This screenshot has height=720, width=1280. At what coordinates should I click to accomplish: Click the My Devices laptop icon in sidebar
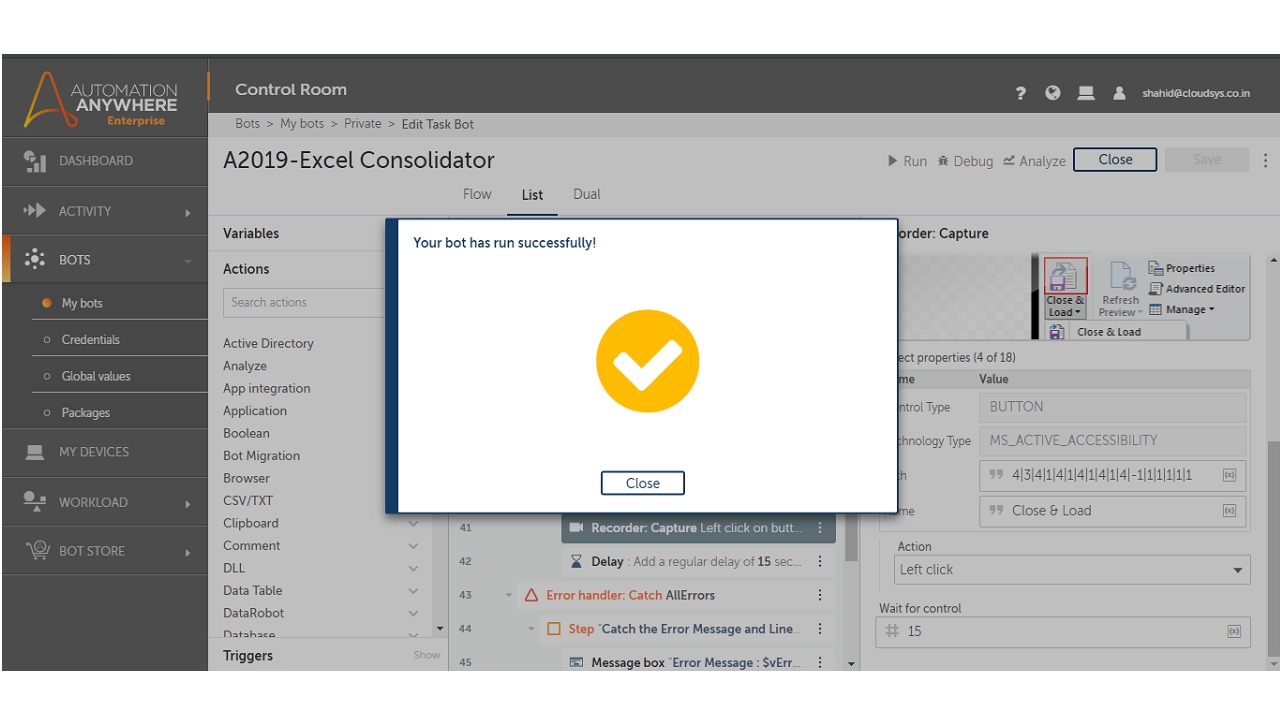point(35,452)
